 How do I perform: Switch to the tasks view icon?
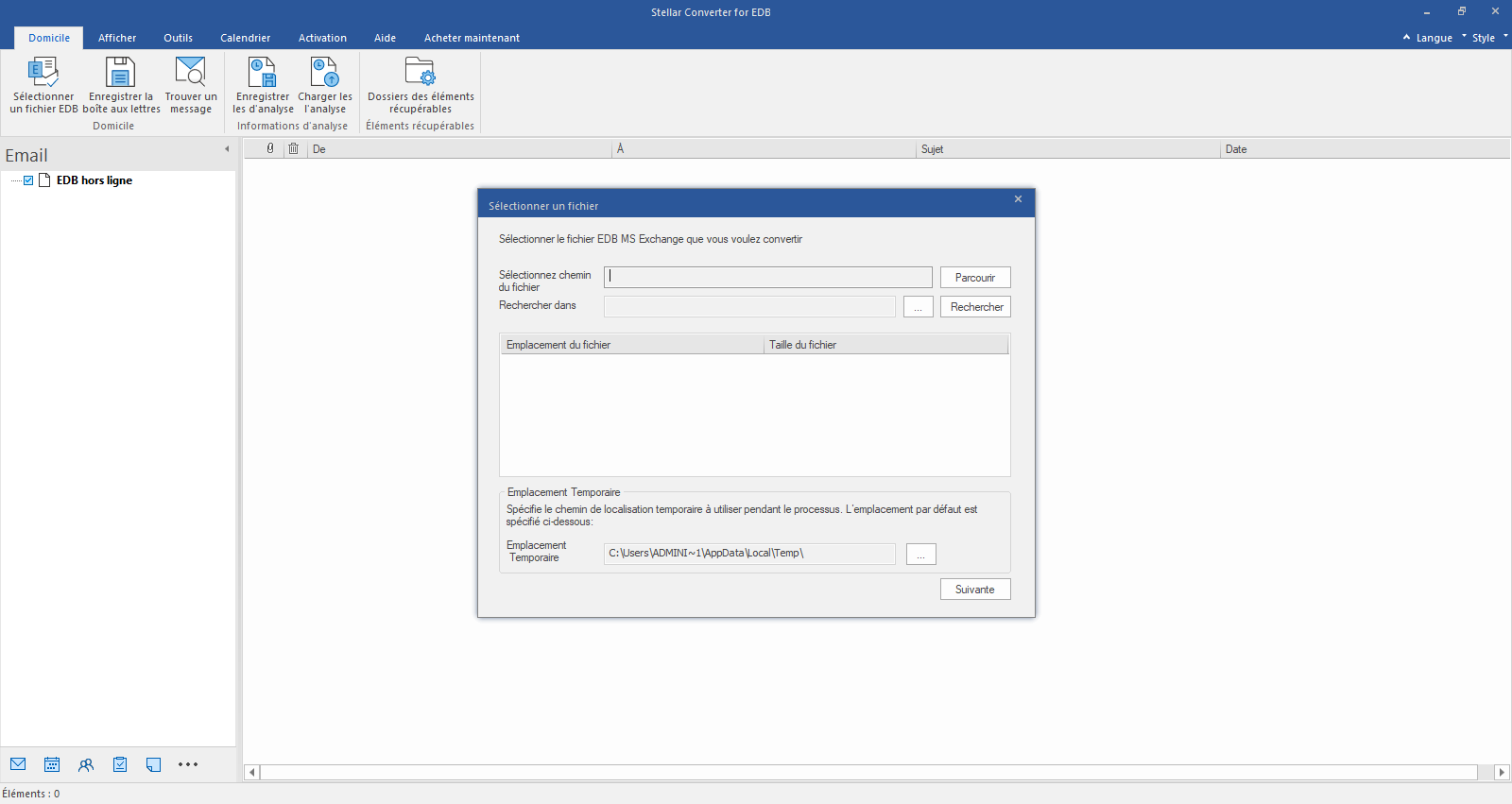[120, 764]
